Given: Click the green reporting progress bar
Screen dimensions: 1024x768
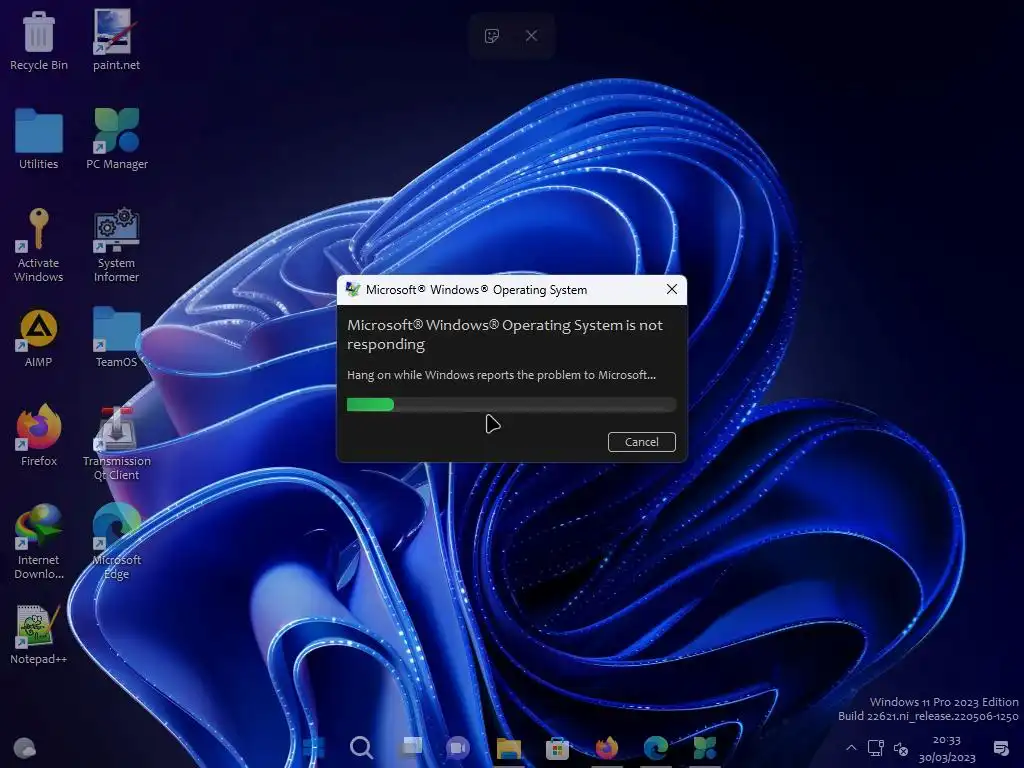Looking at the screenshot, I should 511,405.
